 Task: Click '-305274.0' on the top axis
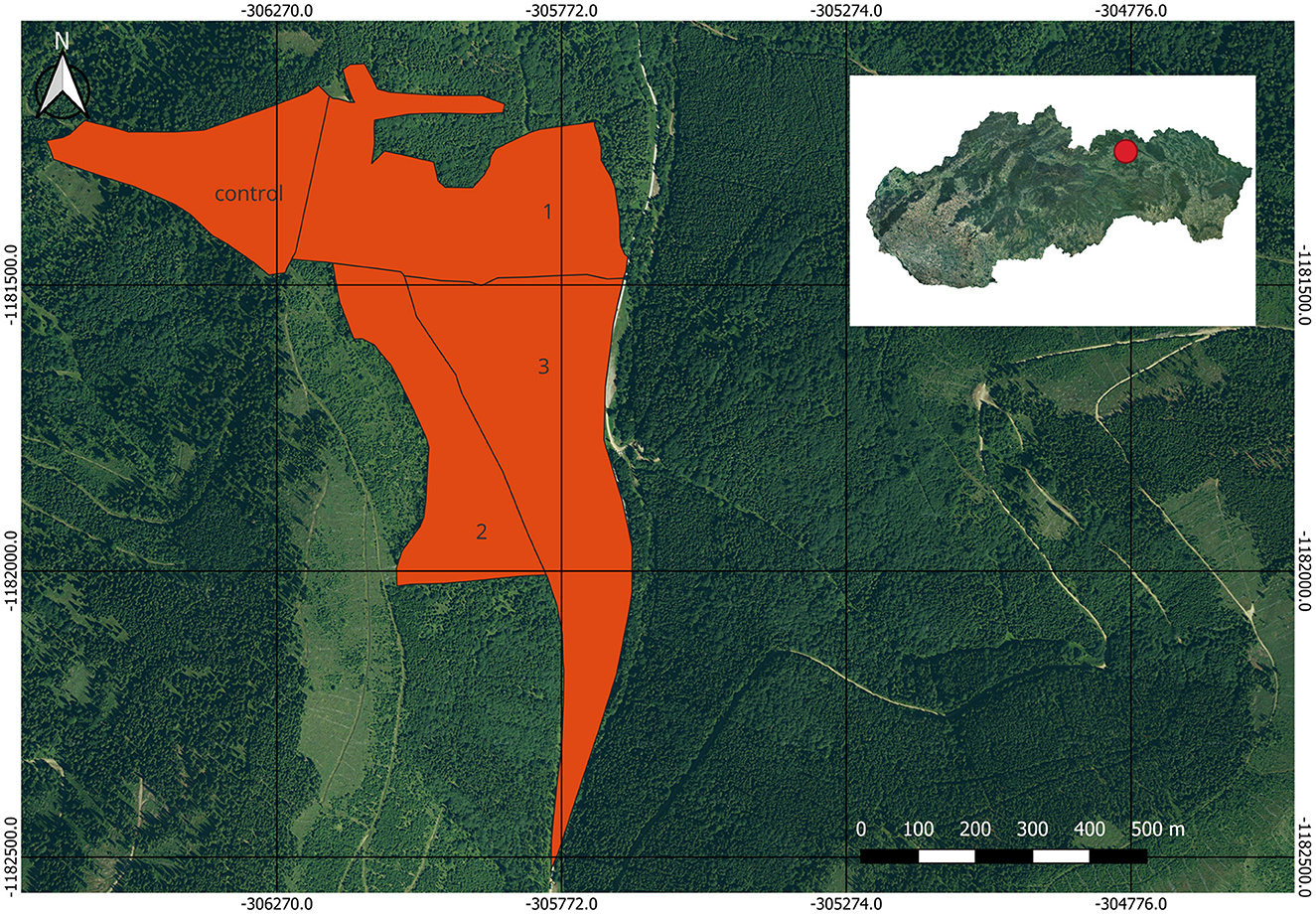[846, 11]
